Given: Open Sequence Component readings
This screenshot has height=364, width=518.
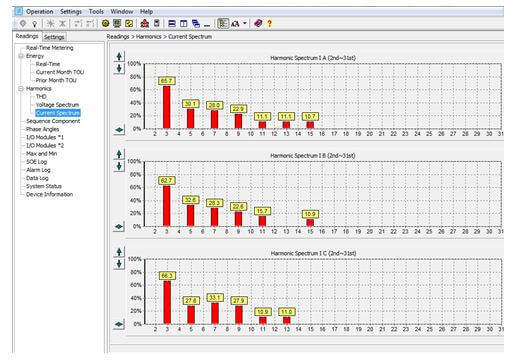Looking at the screenshot, I should click(53, 121).
